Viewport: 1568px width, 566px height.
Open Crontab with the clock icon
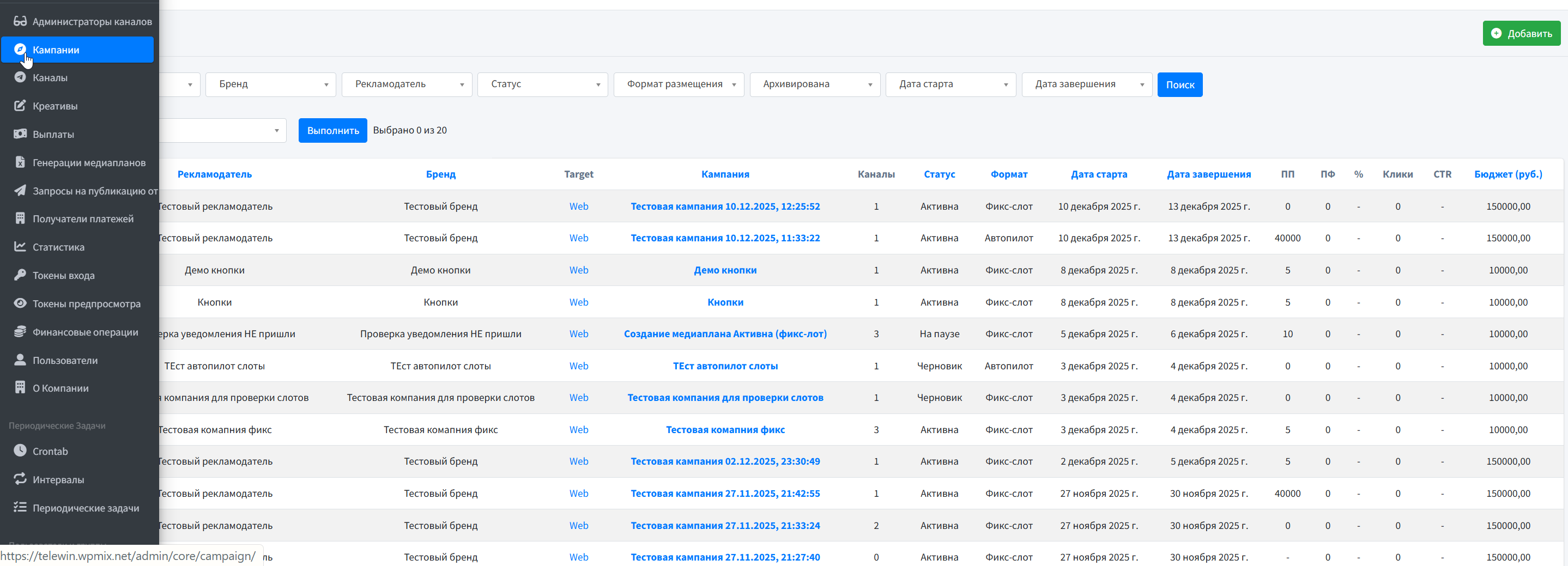20,451
